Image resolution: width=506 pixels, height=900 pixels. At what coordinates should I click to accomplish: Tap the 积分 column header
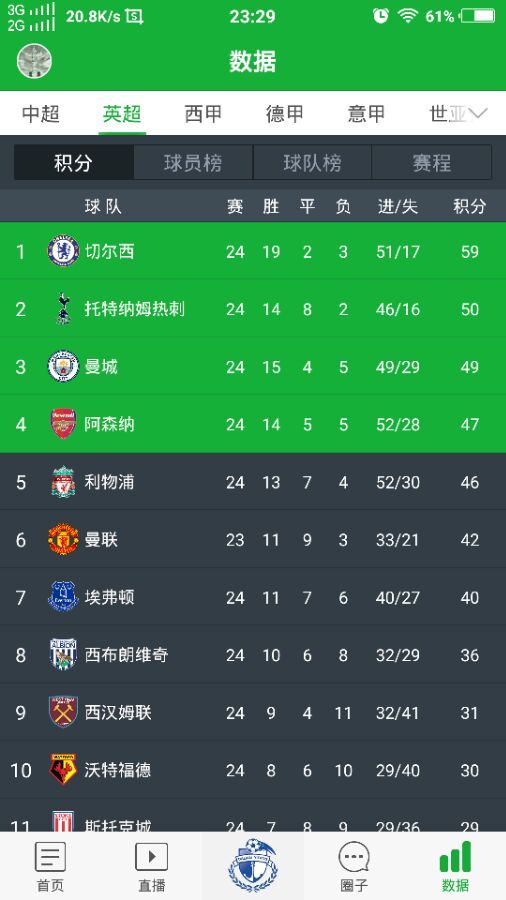click(469, 206)
